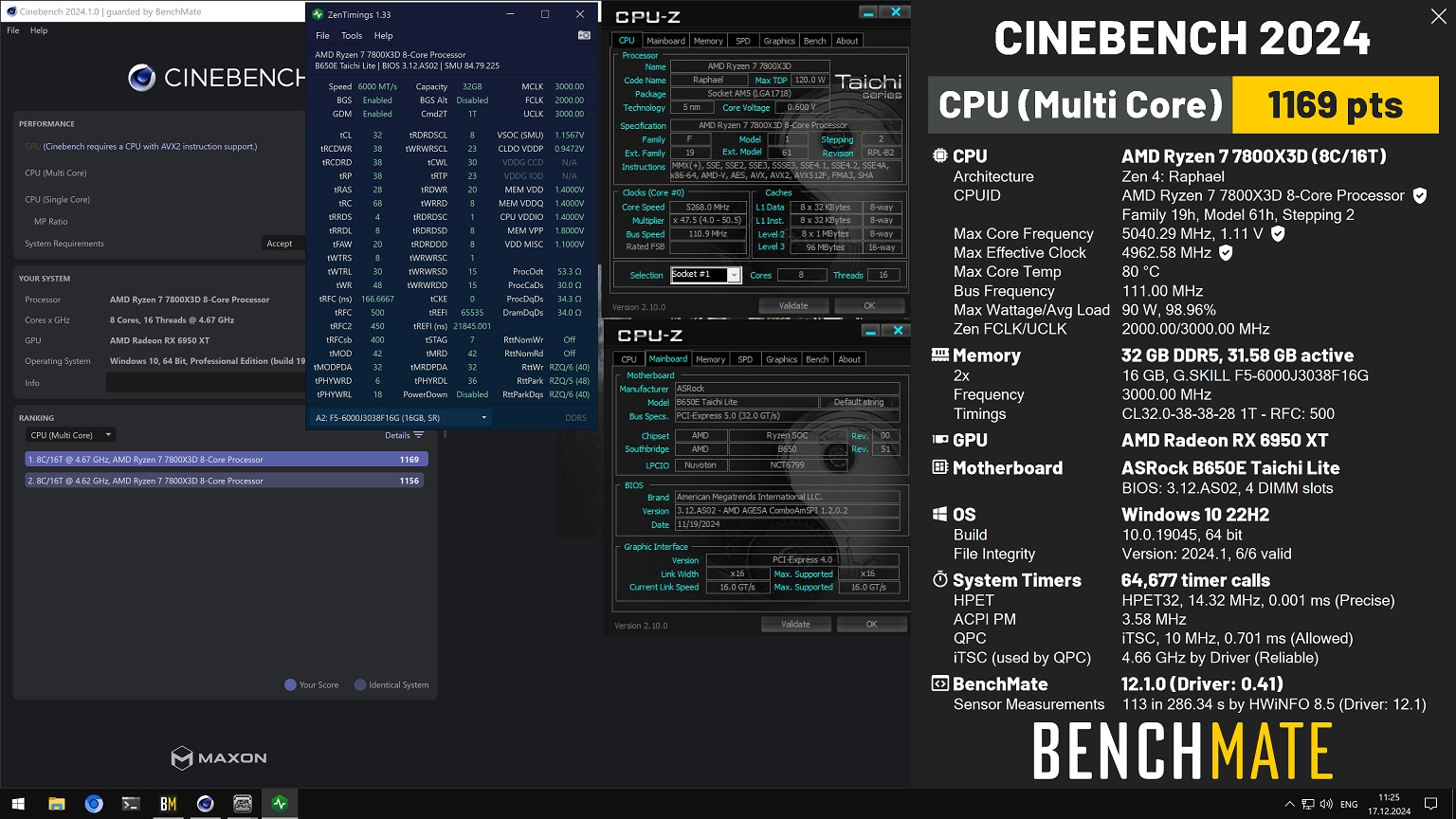Click the shield icon beside Max Core Frequency
Screen dimensions: 1456x819
tap(1278, 233)
